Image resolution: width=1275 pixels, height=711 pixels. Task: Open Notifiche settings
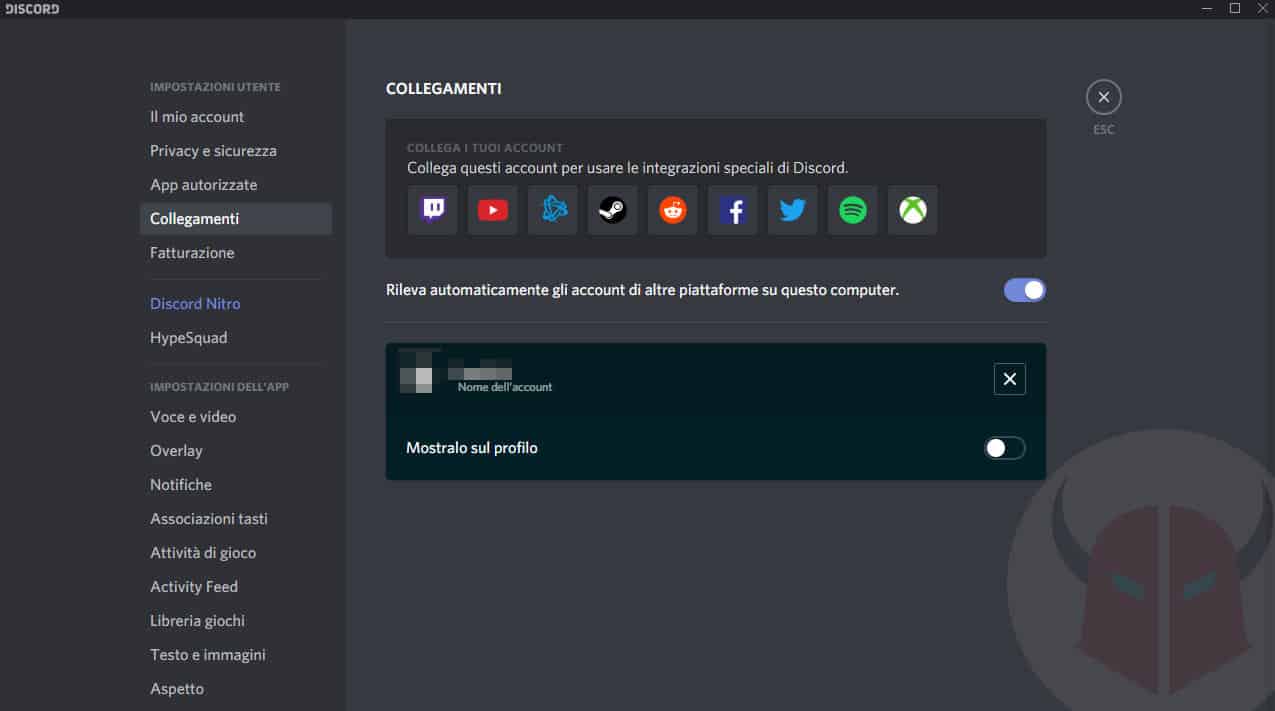[236, 485]
